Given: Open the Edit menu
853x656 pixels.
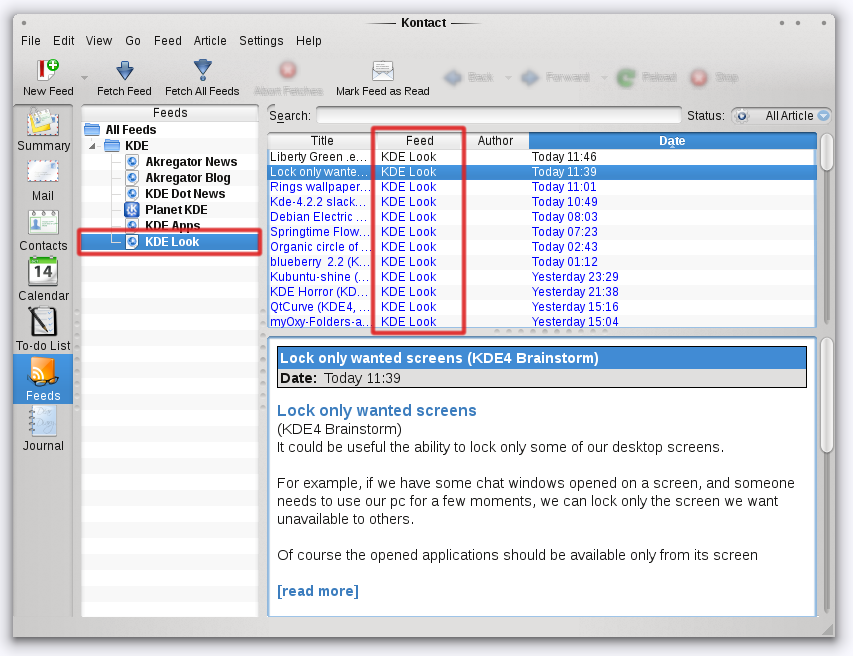Looking at the screenshot, I should 63,41.
